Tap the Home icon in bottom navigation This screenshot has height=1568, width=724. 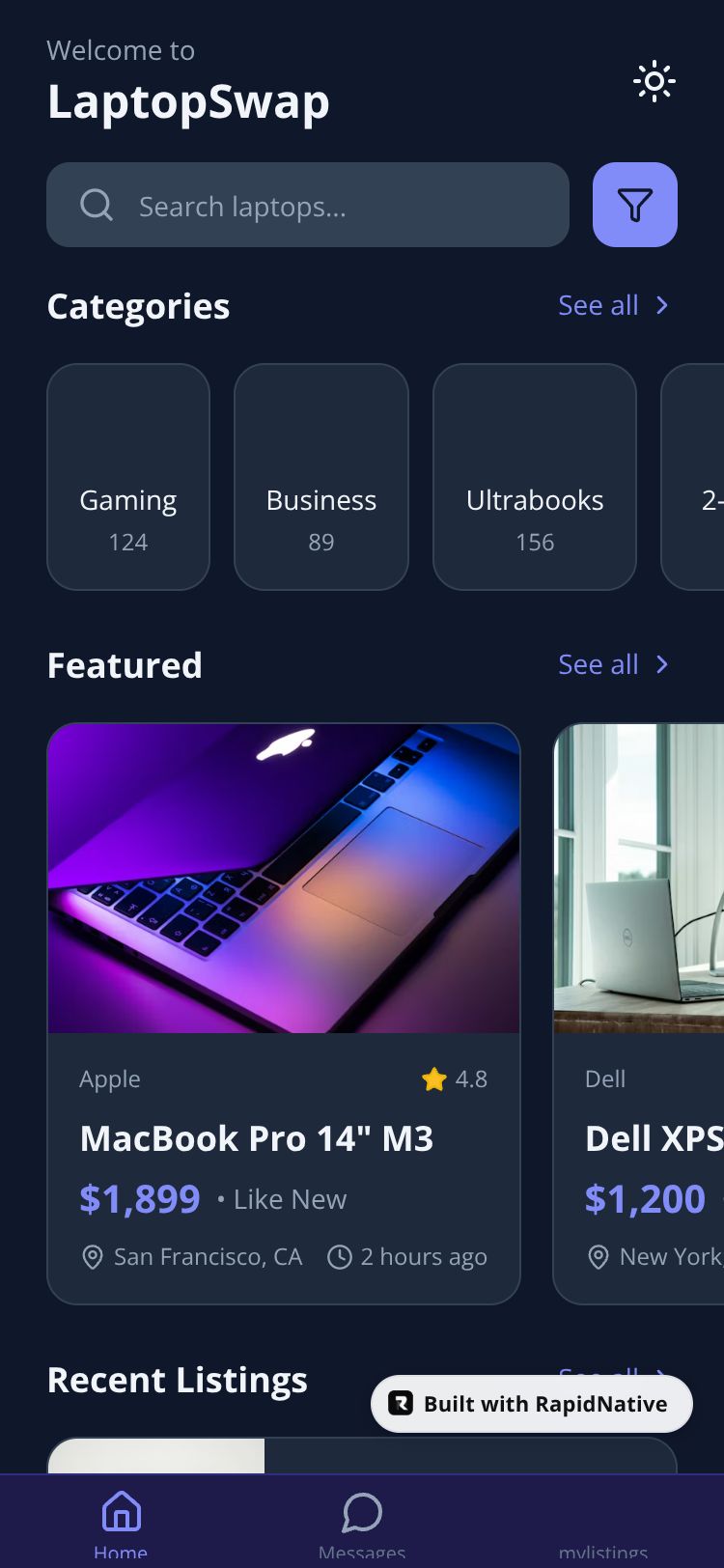122,1511
